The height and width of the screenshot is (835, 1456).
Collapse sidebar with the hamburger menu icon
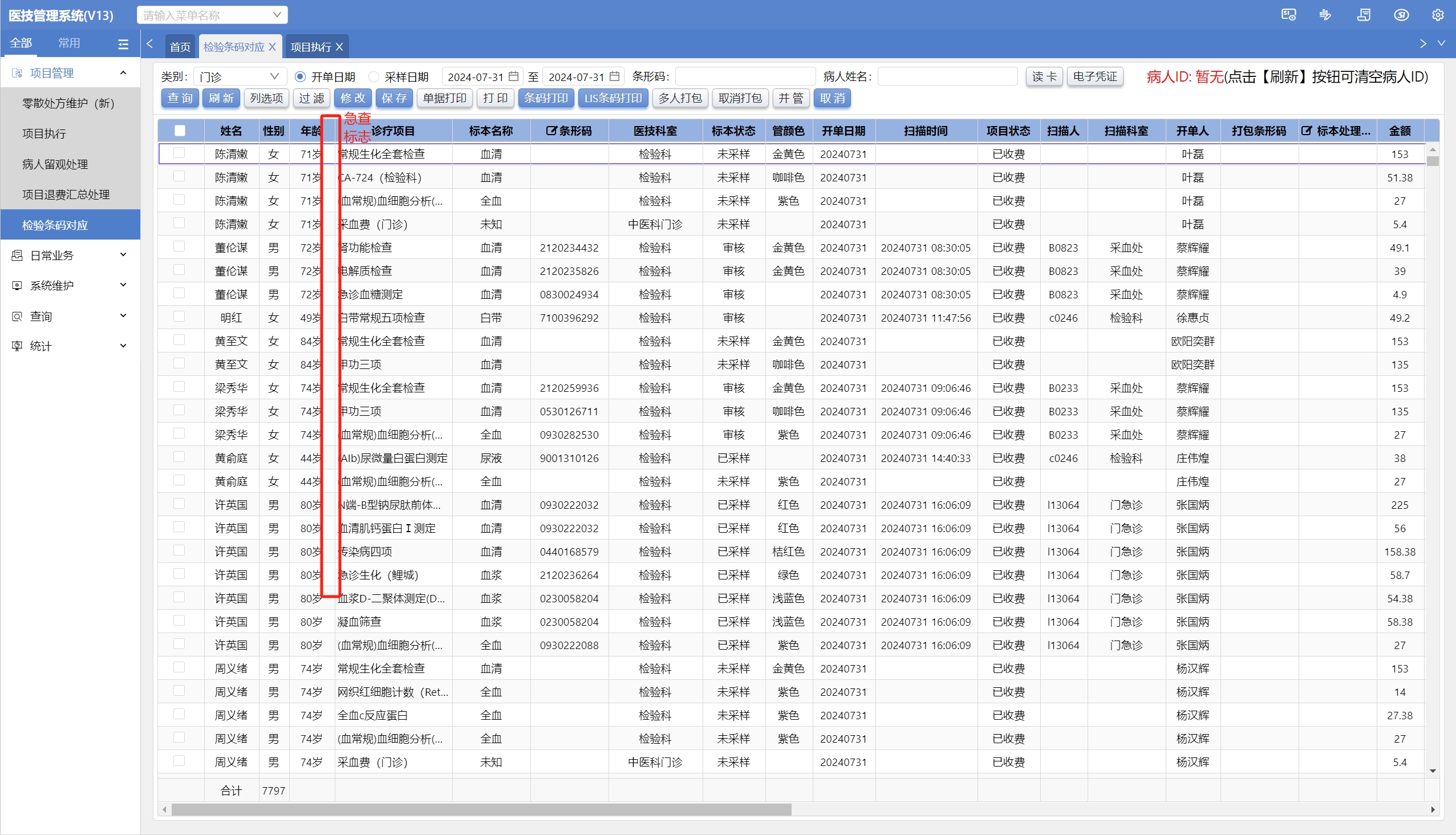(123, 44)
